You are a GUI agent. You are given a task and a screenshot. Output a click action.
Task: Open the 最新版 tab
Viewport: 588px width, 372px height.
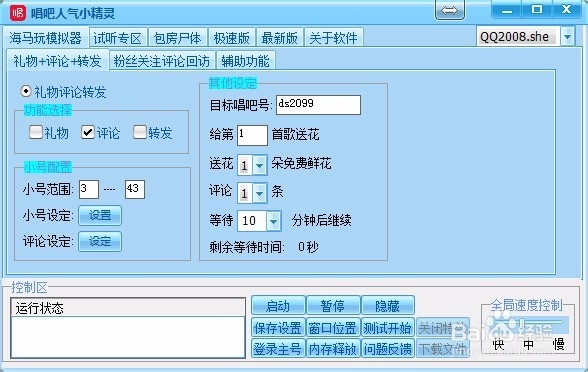279,38
